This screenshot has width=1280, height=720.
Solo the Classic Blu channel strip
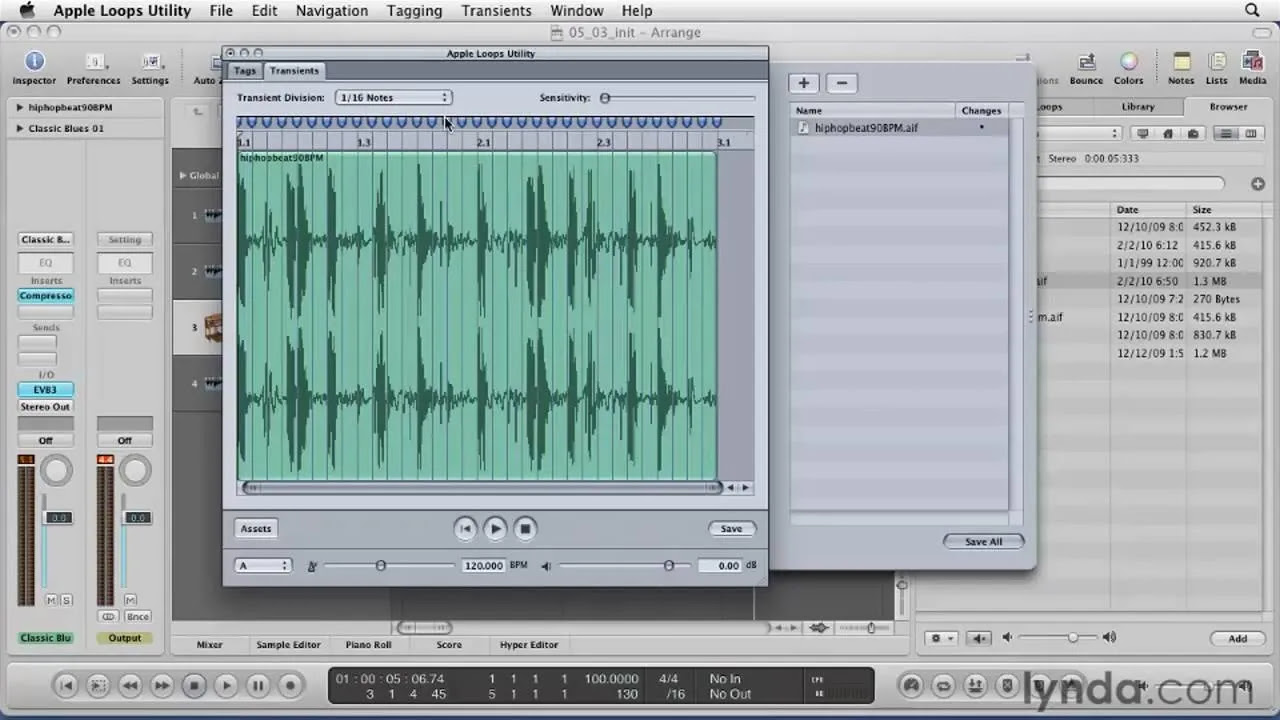tap(66, 600)
